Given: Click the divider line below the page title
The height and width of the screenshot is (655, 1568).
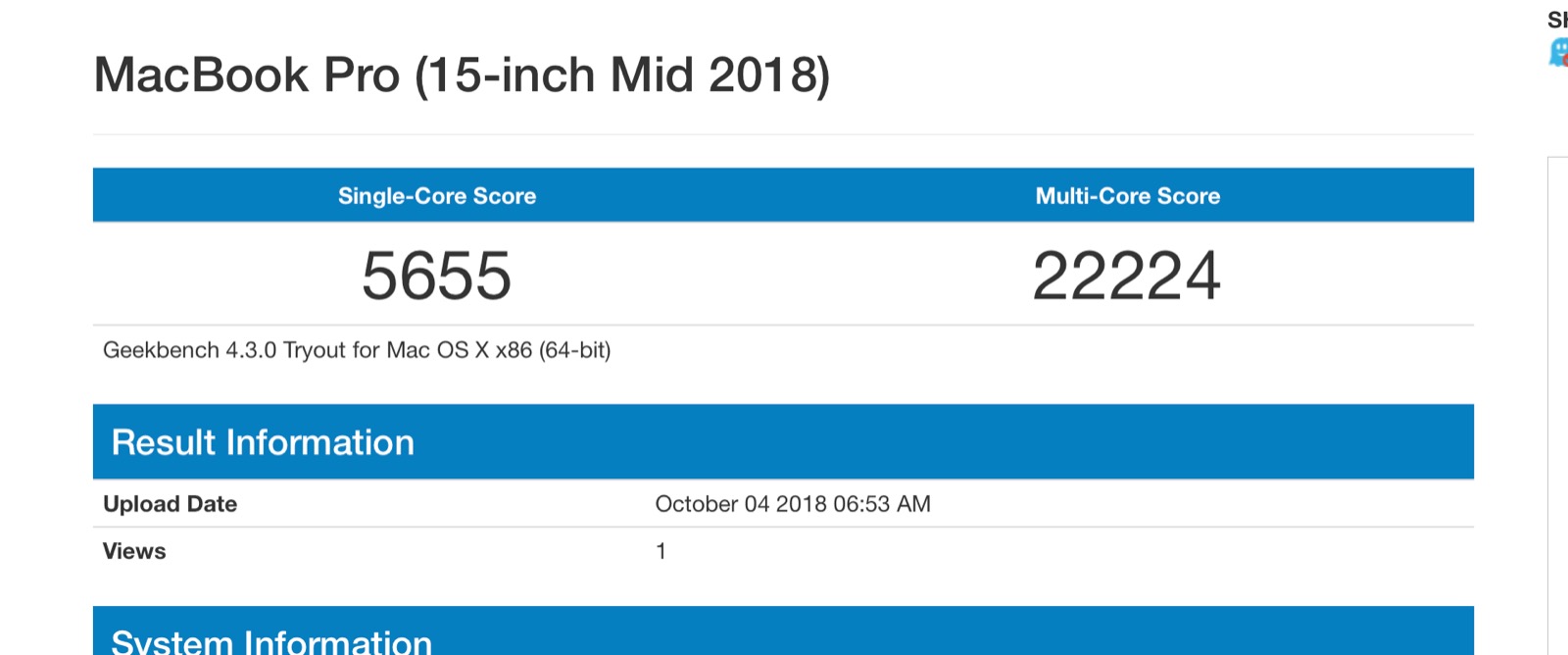Looking at the screenshot, I should tap(783, 134).
